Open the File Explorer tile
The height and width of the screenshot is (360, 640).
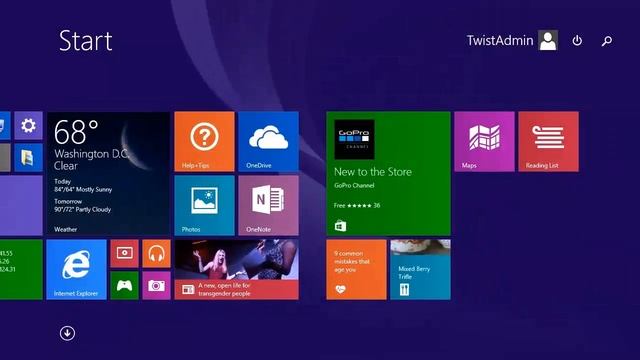click(x=28, y=158)
